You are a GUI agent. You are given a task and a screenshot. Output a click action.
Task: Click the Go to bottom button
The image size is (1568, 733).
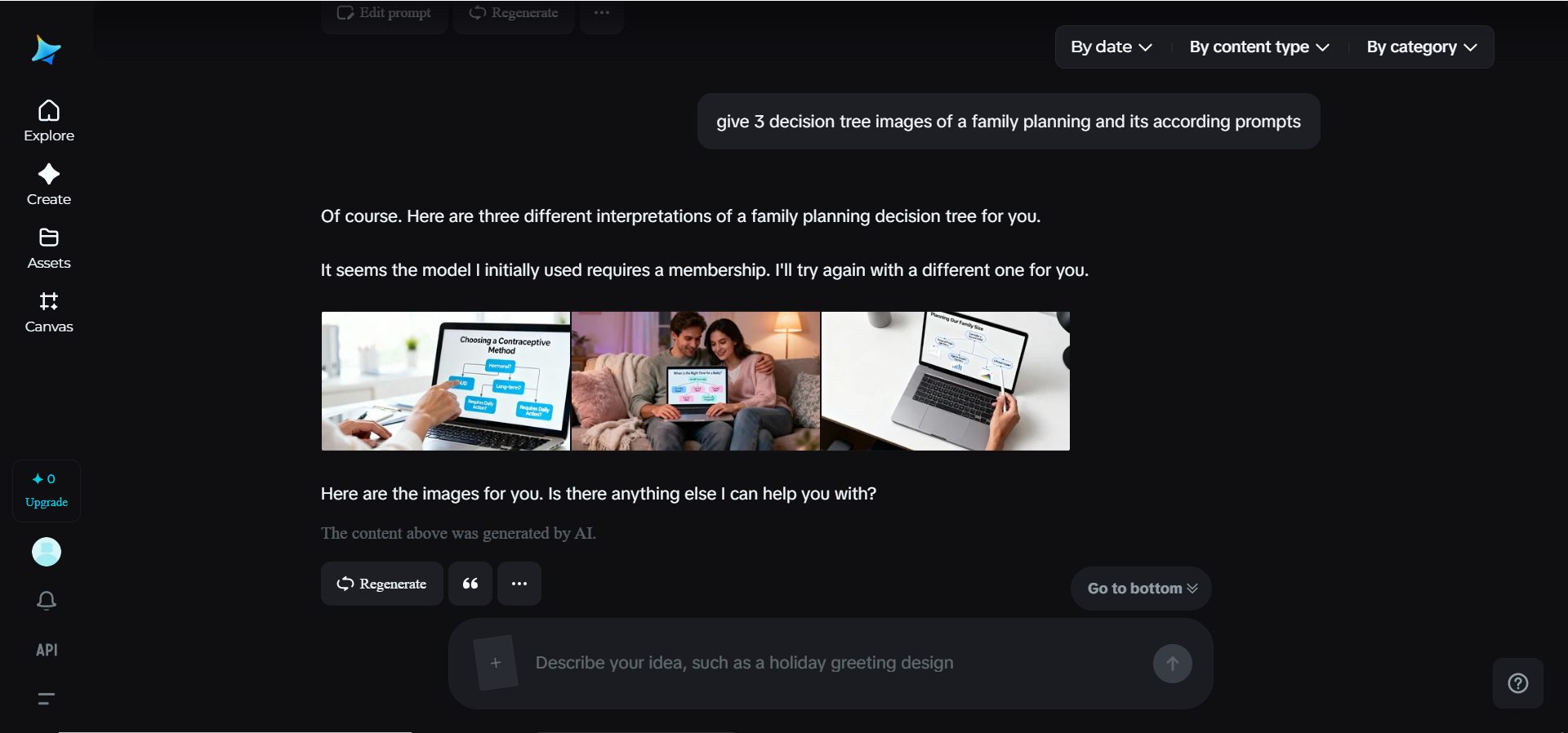point(1141,589)
